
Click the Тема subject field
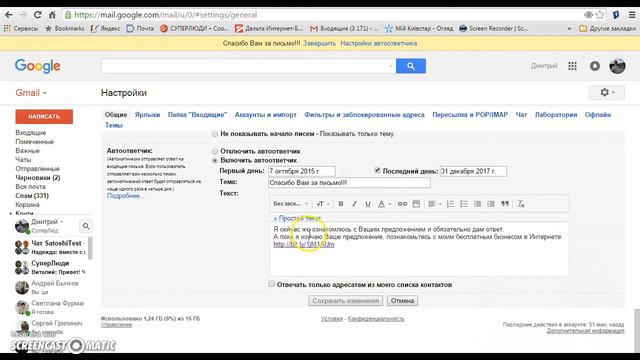point(349,182)
